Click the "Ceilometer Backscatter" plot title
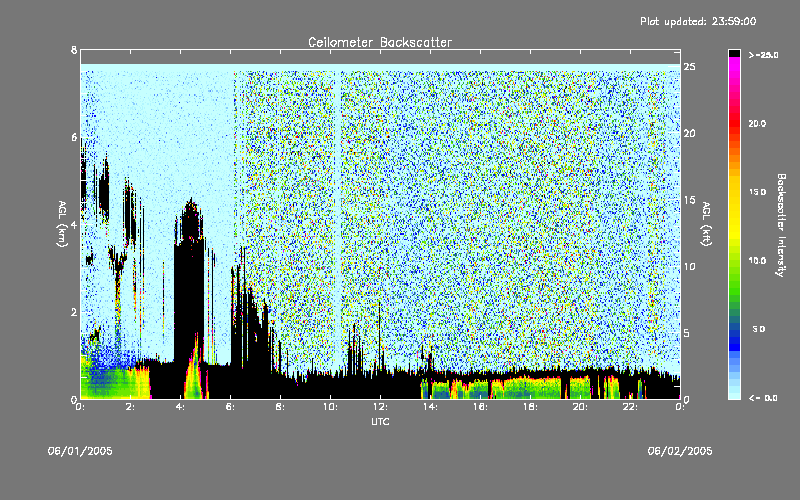 click(x=380, y=42)
